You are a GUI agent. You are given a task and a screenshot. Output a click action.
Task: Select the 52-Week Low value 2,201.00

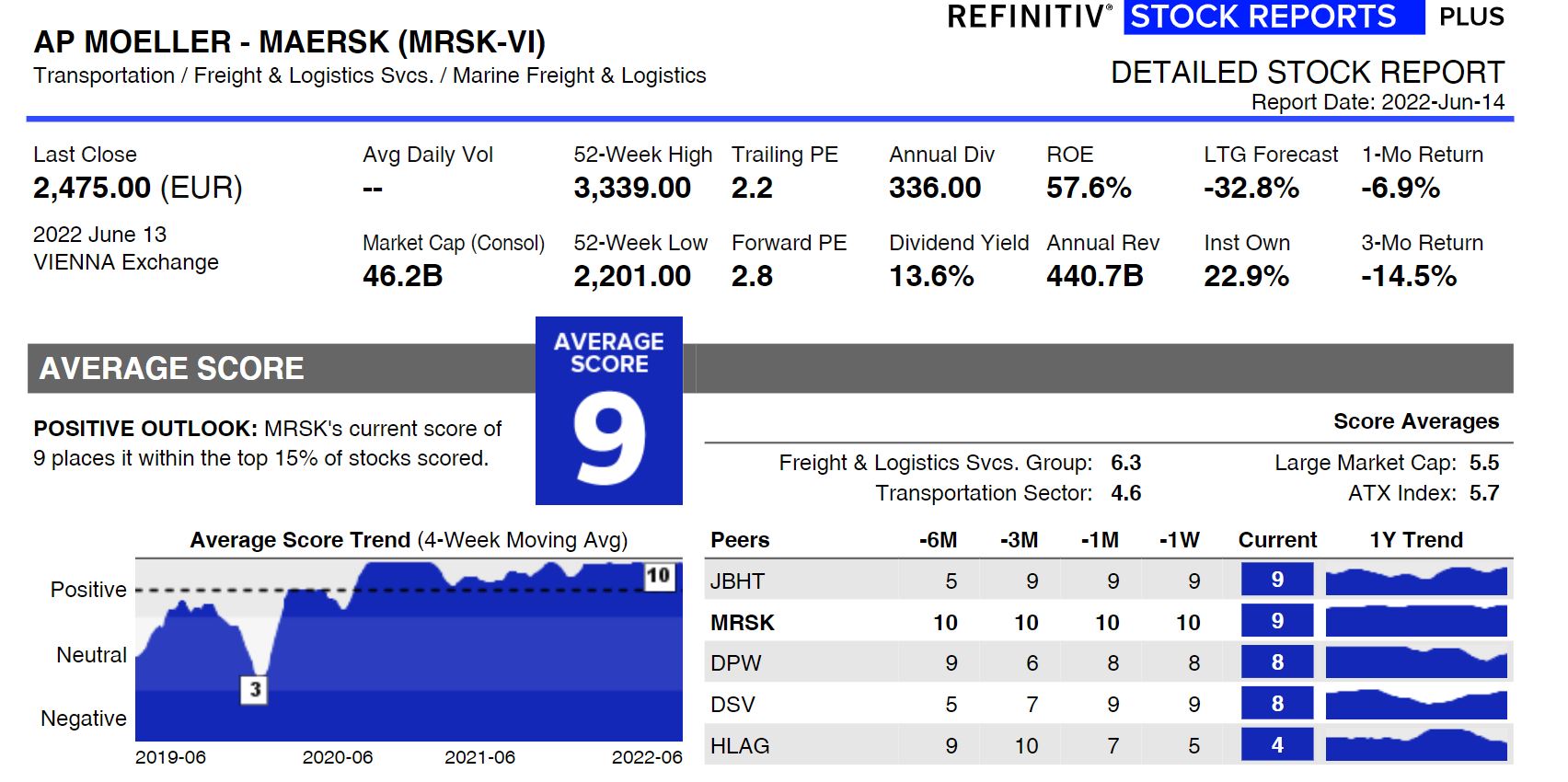[632, 276]
